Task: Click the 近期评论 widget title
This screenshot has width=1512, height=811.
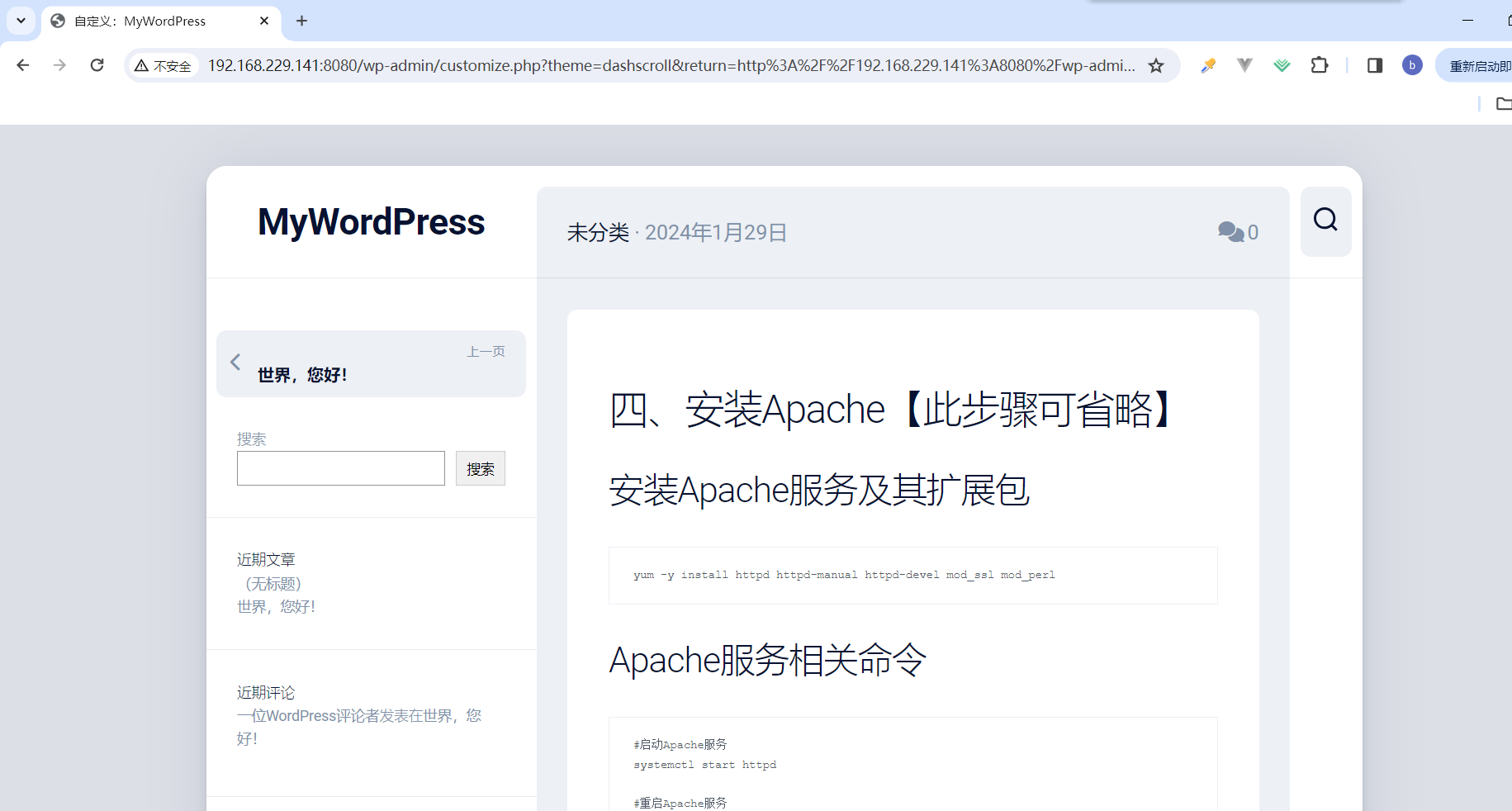Action: click(266, 693)
